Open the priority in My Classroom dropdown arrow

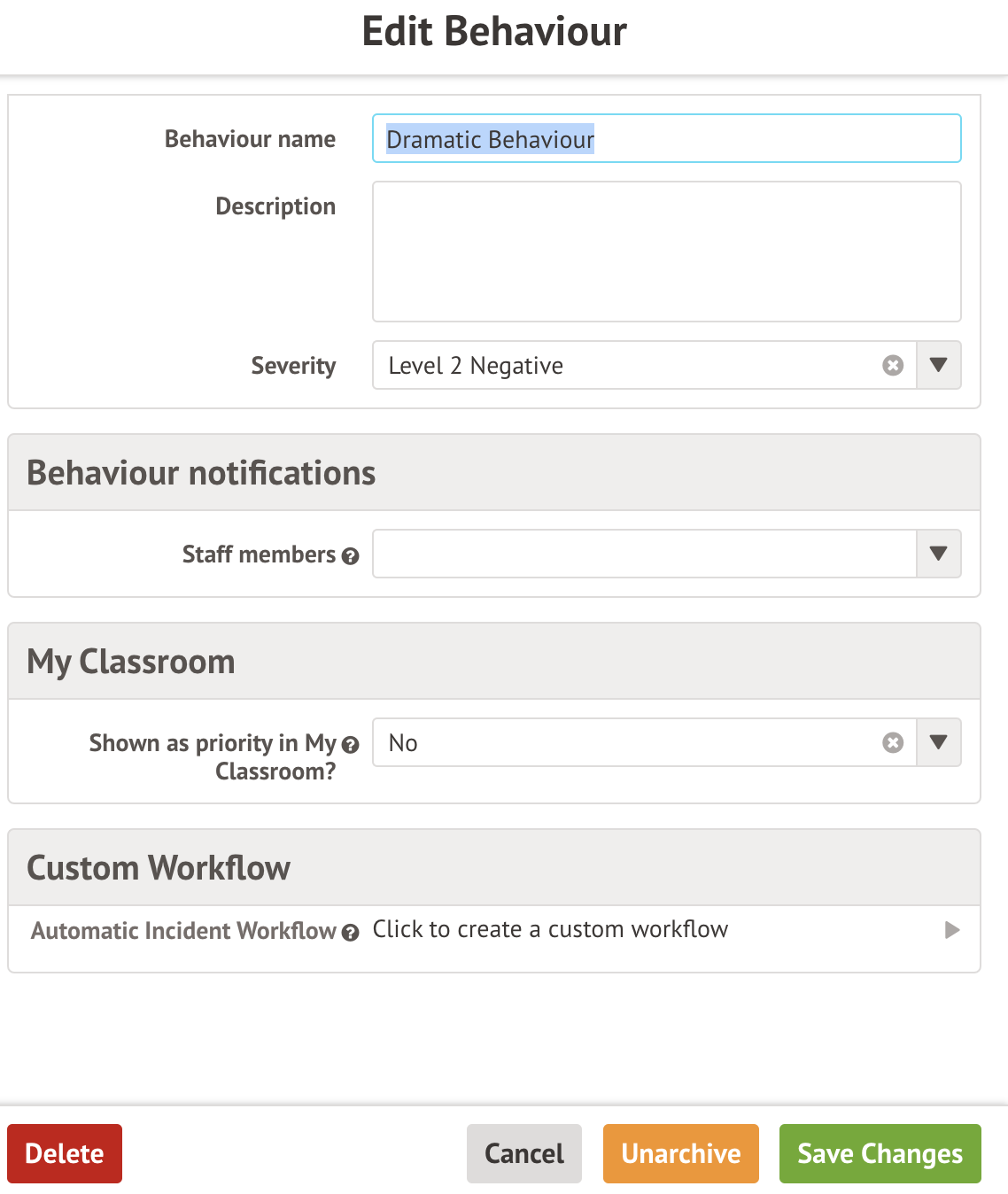click(x=939, y=743)
